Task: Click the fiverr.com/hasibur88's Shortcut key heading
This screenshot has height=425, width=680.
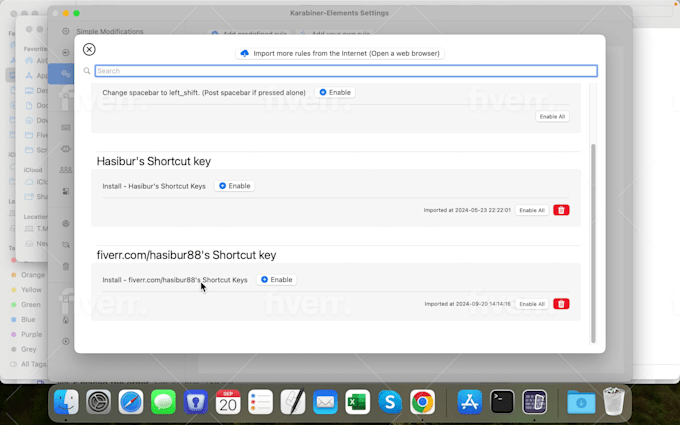Action: click(186, 255)
